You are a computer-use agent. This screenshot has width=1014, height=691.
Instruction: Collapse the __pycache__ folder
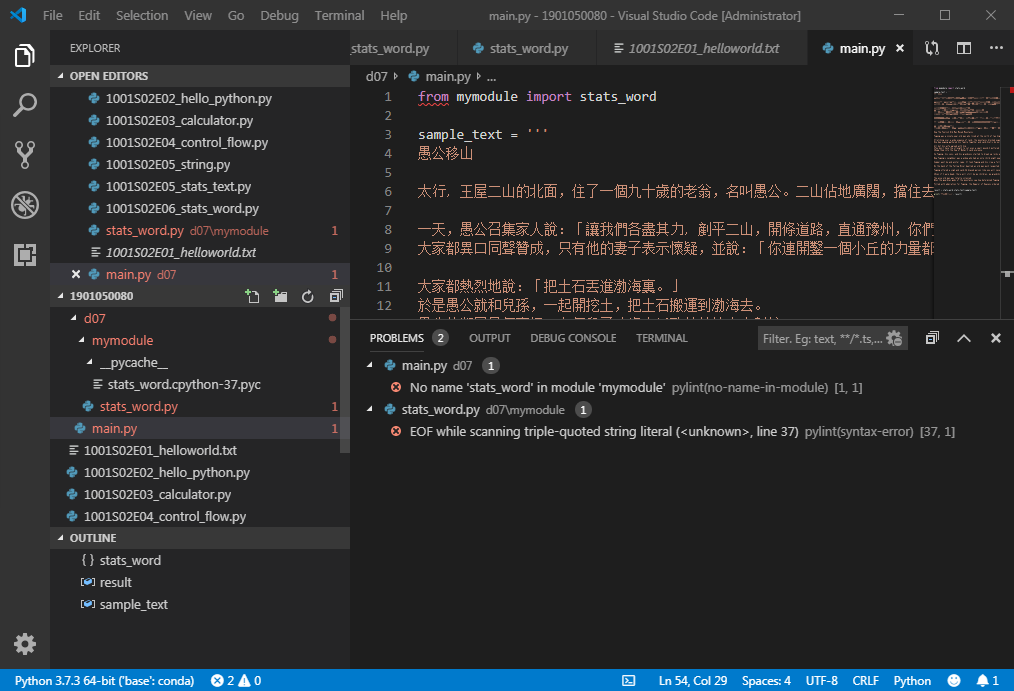[x=89, y=362]
